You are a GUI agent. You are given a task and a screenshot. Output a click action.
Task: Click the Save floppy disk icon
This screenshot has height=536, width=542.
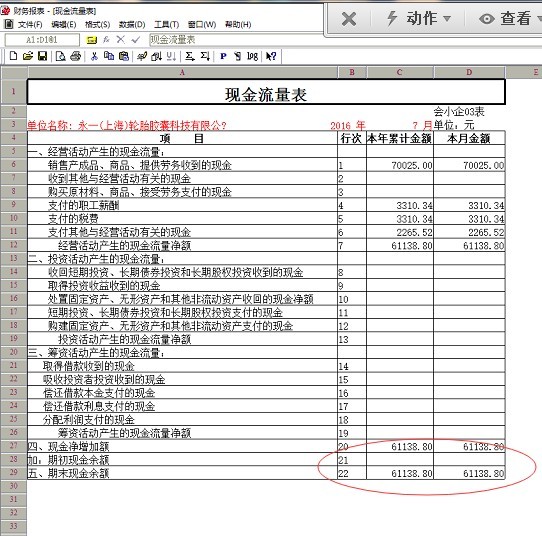coord(42,56)
